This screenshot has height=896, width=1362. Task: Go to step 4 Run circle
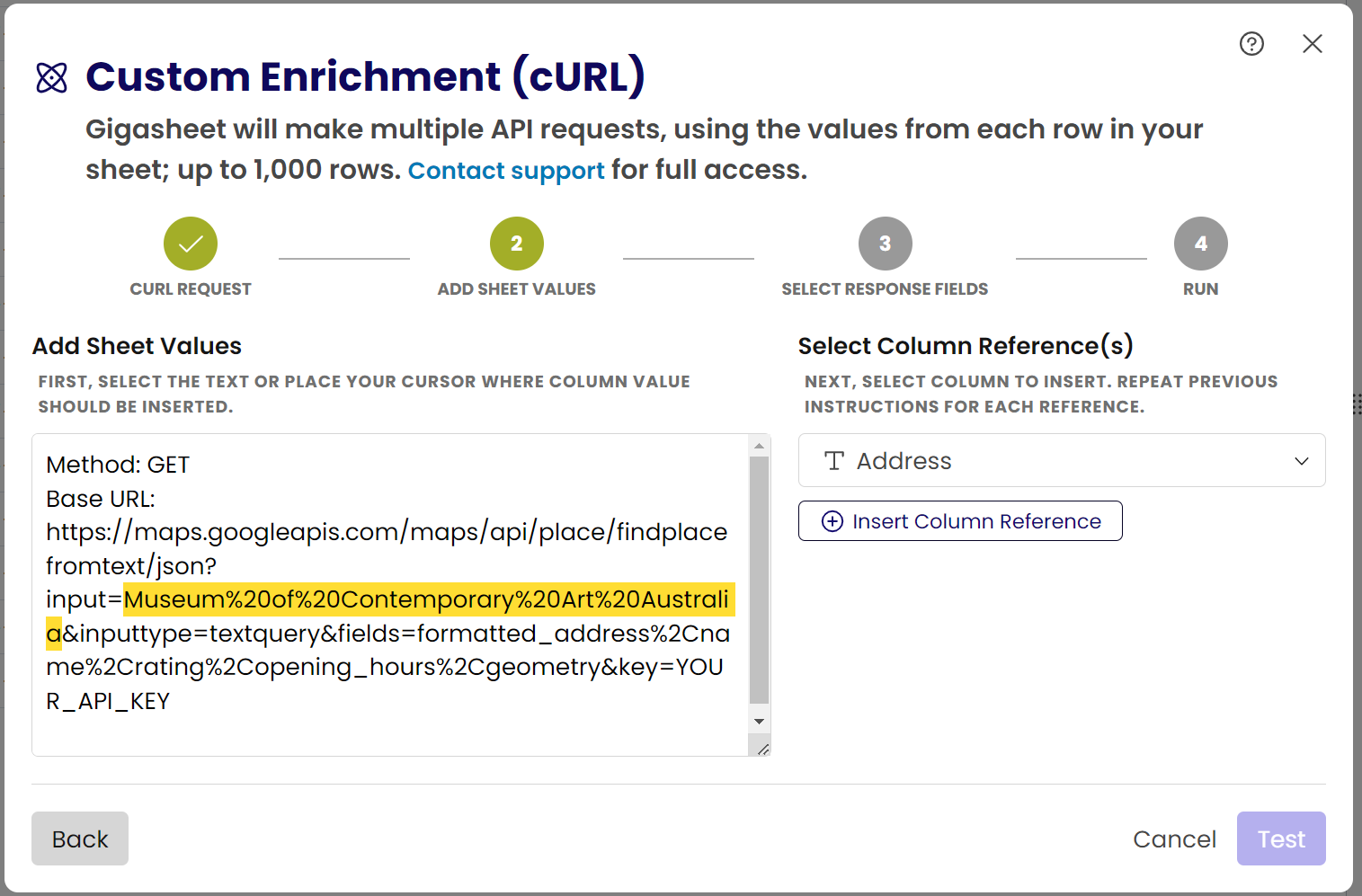1200,244
